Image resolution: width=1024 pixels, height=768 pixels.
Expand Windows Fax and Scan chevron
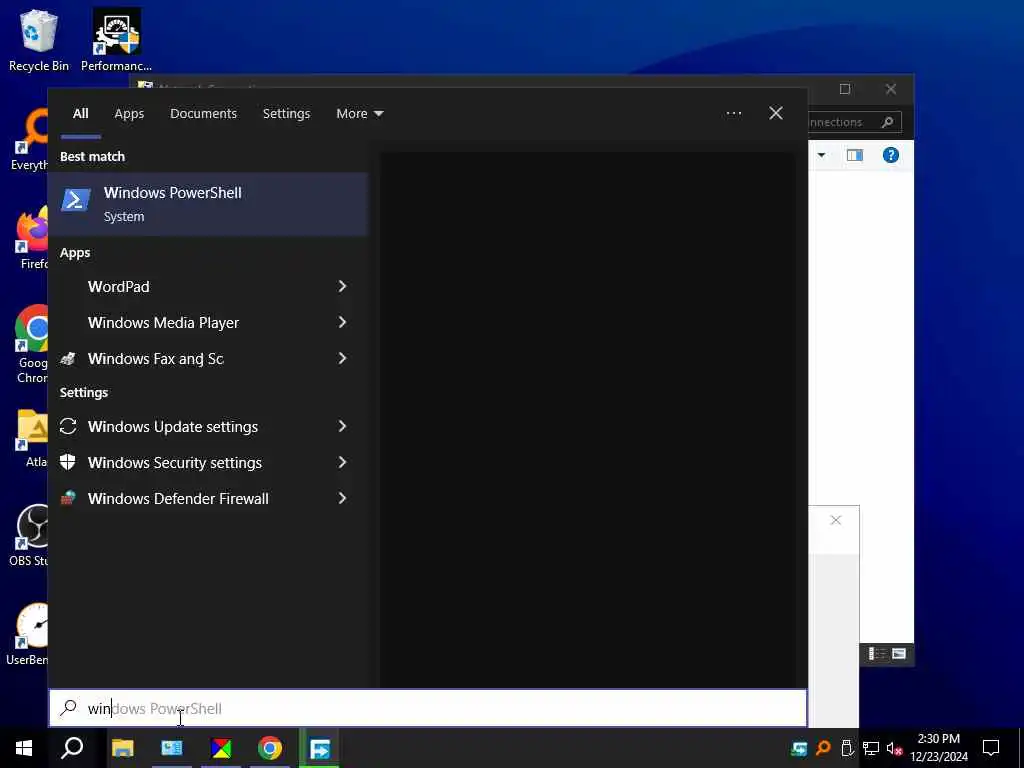(x=342, y=358)
